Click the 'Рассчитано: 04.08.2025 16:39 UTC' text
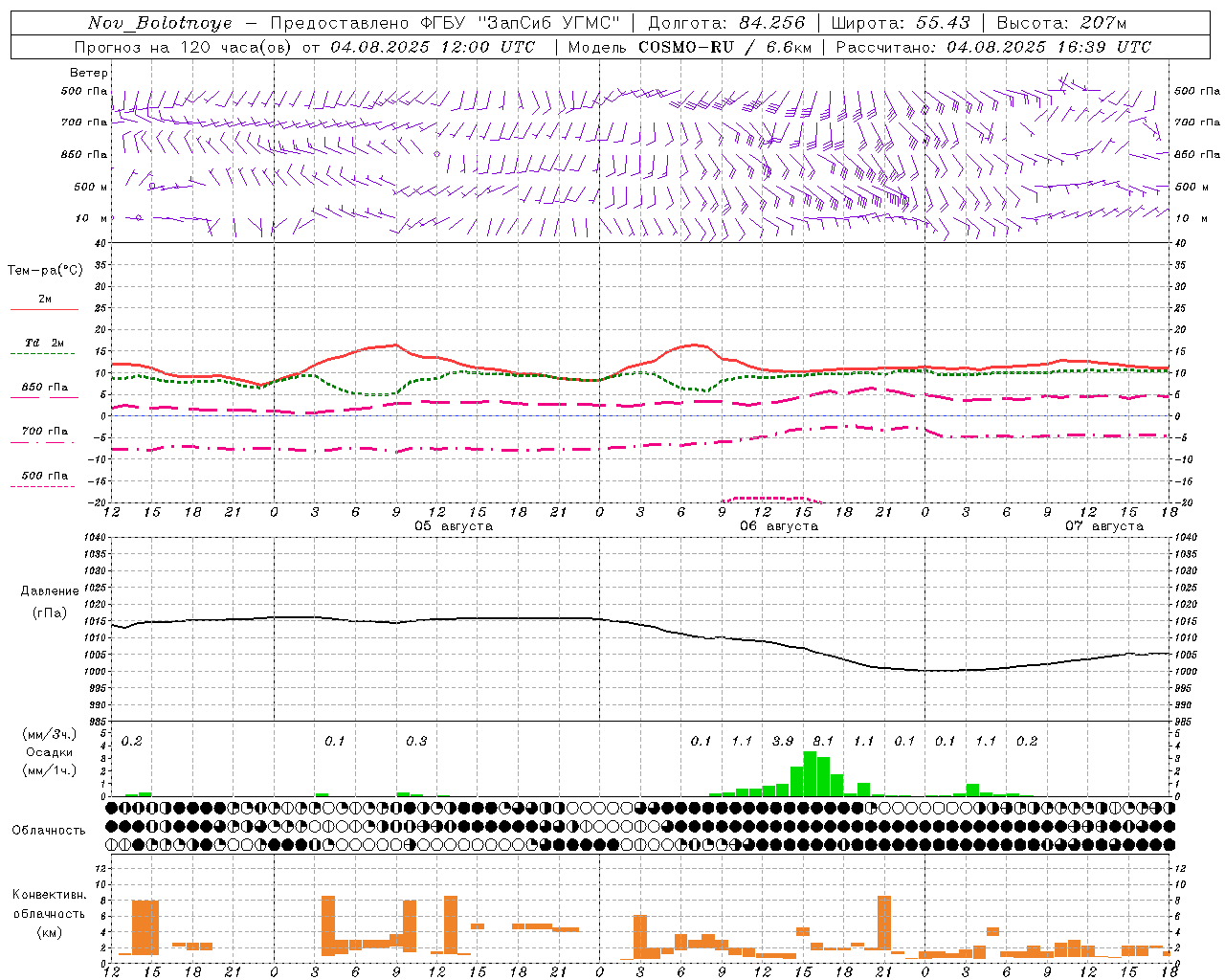Image resolution: width=1225 pixels, height=980 pixels. [x=993, y=47]
